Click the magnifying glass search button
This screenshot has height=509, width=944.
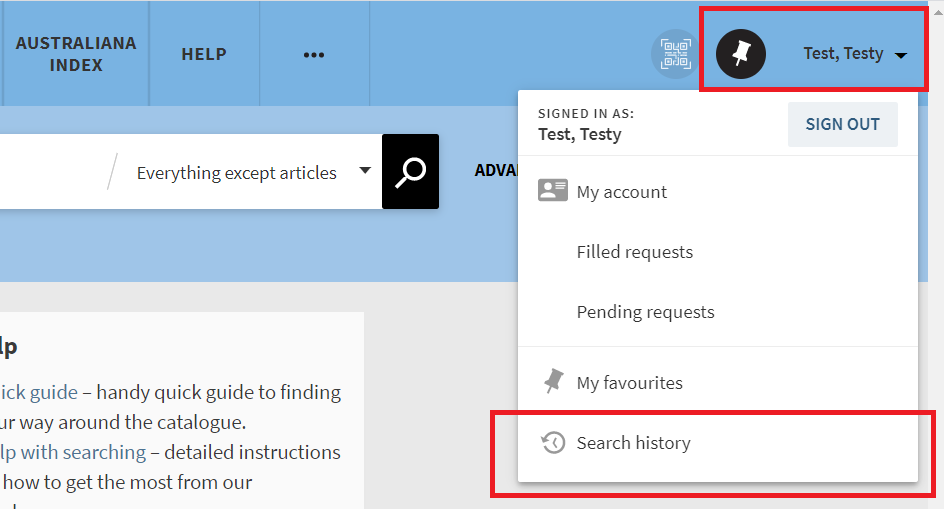tap(410, 172)
